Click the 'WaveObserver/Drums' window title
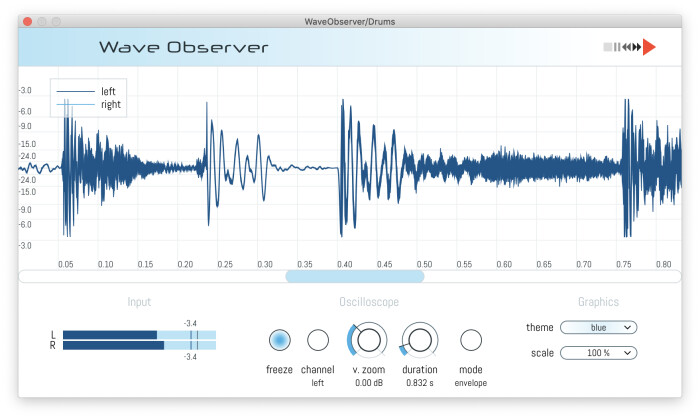Image resolution: width=700 pixels, height=419 pixels. (x=350, y=21)
